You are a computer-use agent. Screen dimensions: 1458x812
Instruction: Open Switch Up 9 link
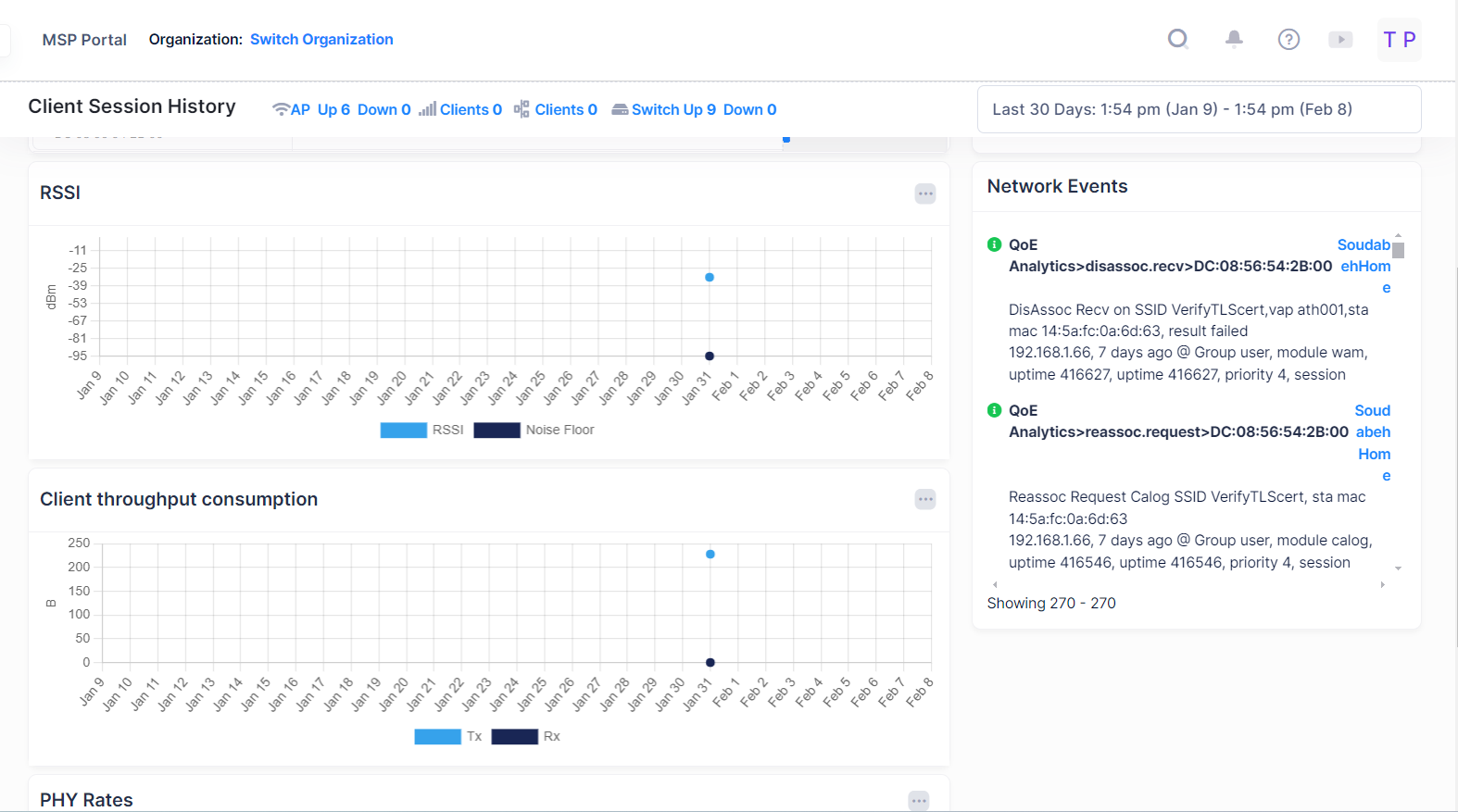point(673,109)
